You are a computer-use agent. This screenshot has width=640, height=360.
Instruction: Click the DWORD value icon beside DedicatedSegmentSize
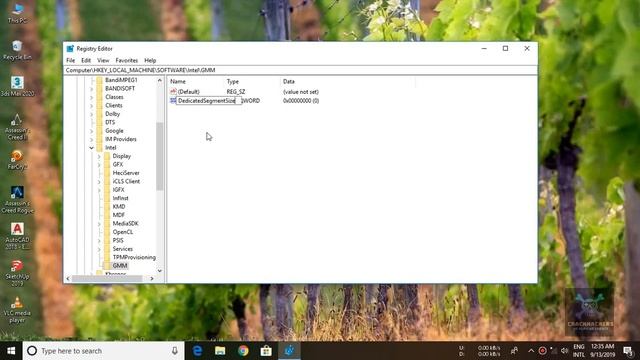pos(173,100)
